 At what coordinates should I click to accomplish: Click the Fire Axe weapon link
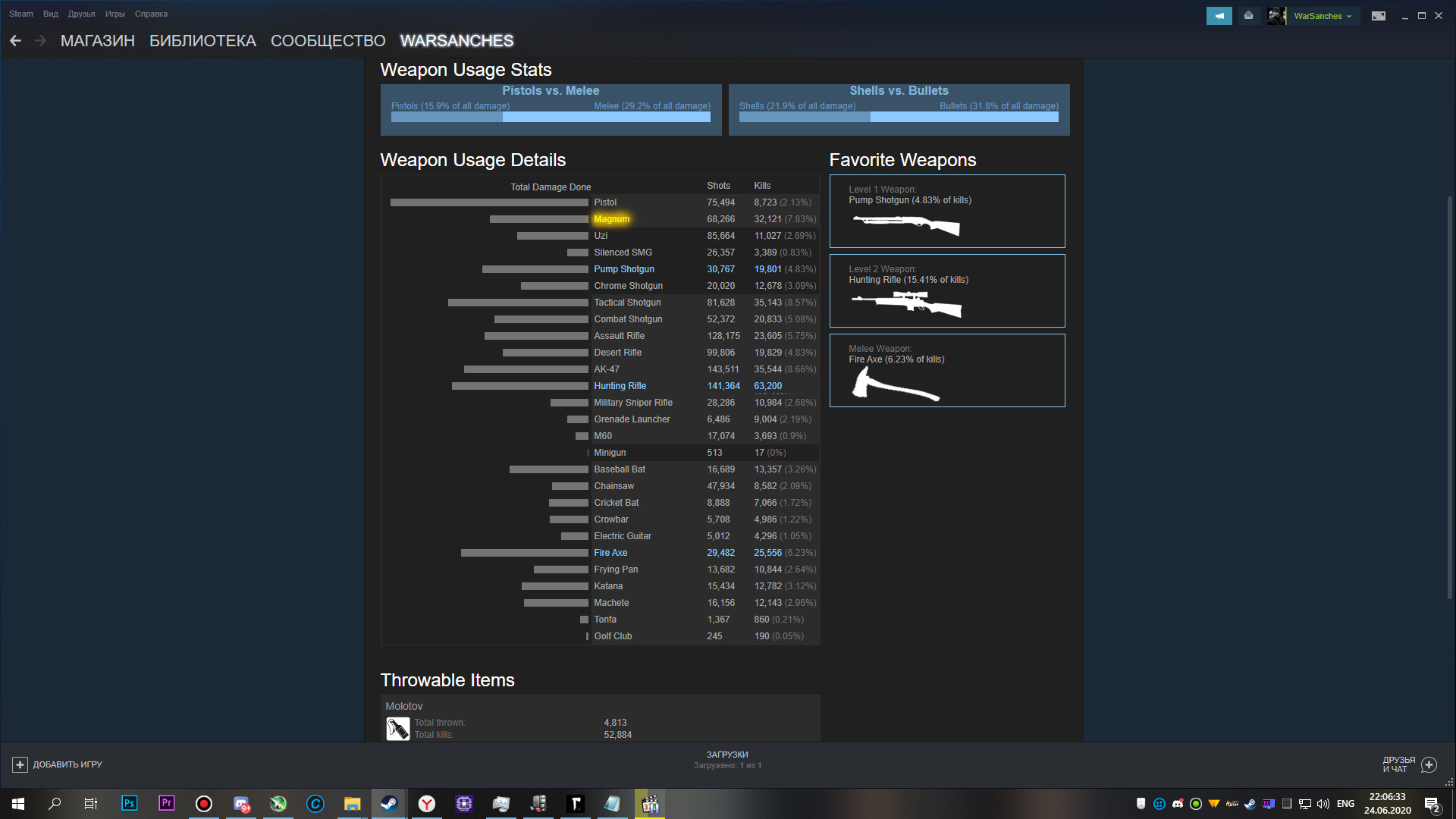(610, 553)
